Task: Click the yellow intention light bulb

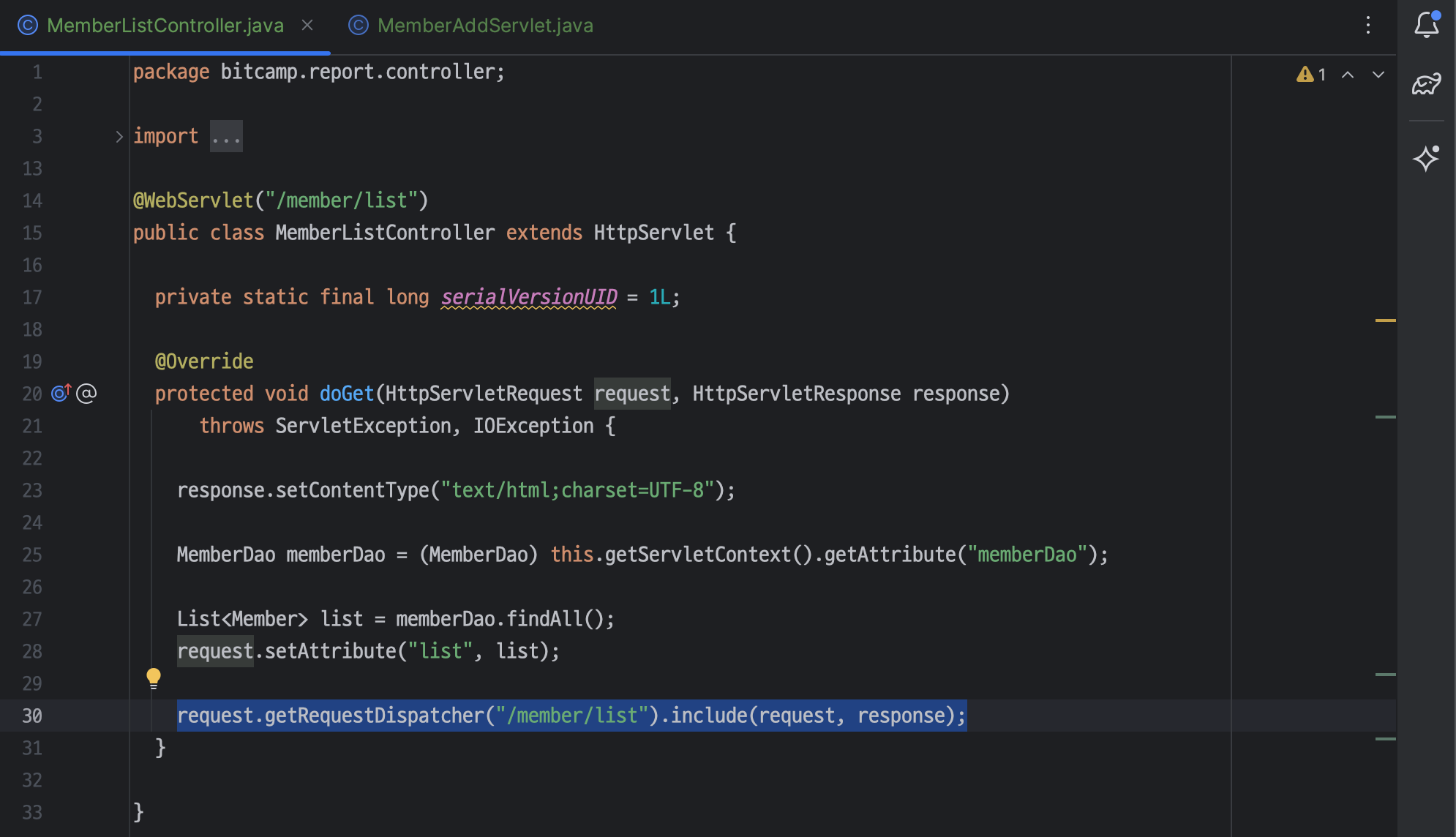Action: 153,678
